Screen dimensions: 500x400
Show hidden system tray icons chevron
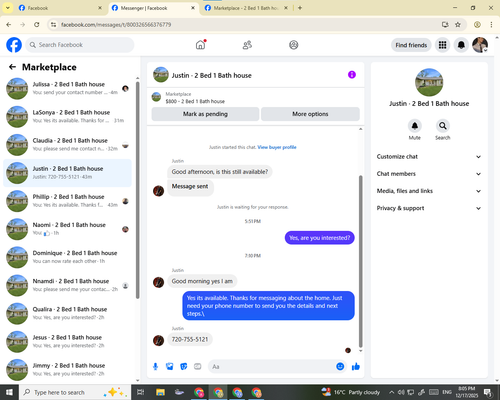tap(392, 392)
